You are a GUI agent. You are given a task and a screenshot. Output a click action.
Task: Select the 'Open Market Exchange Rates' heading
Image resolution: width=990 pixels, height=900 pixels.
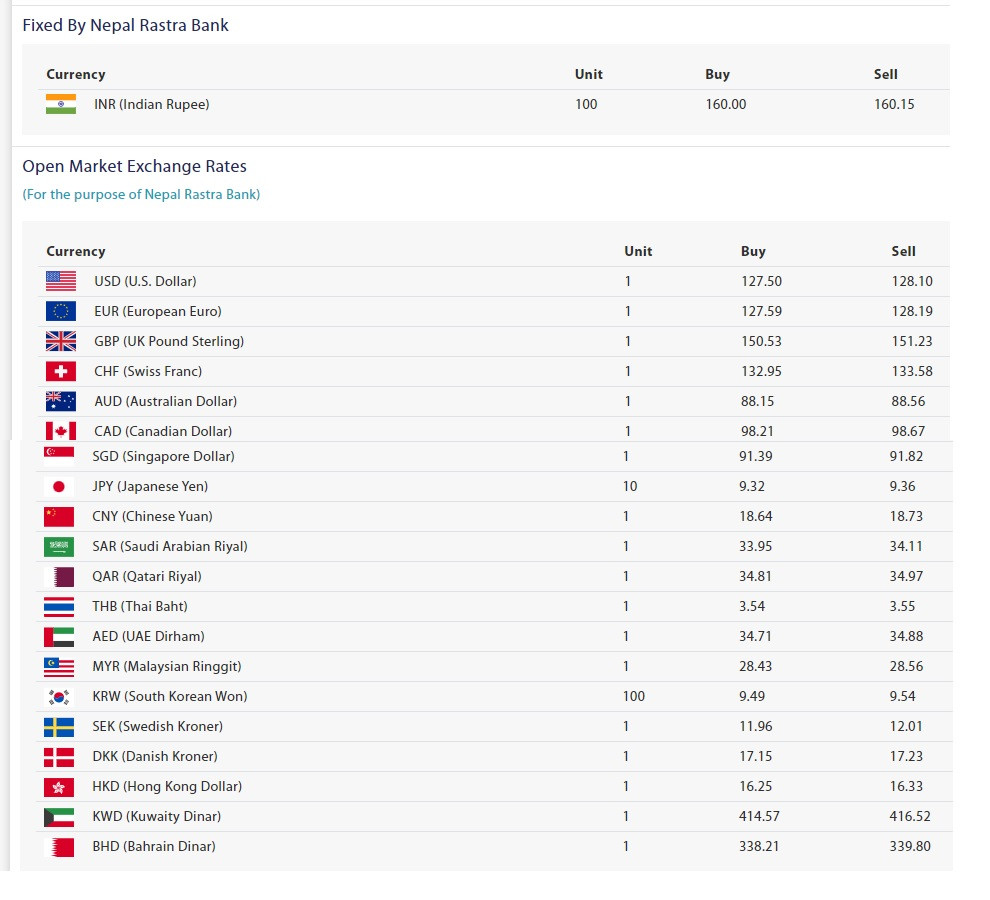(x=134, y=166)
